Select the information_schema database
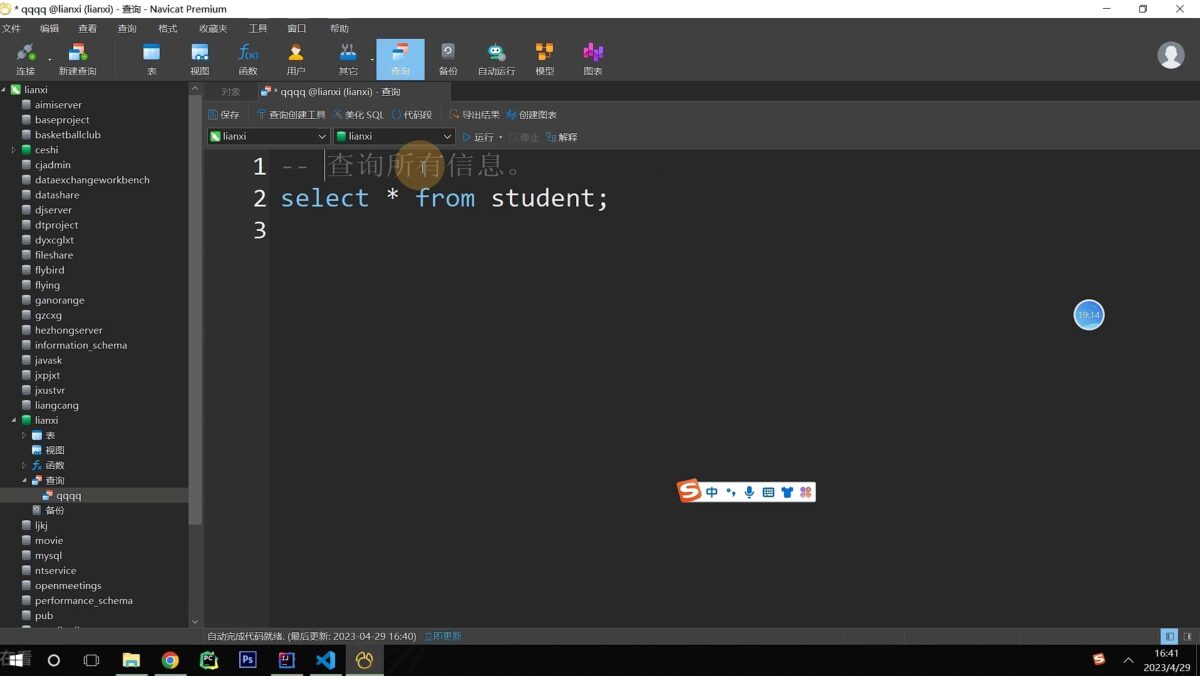Screen dimensions: 1200x676 (80, 345)
